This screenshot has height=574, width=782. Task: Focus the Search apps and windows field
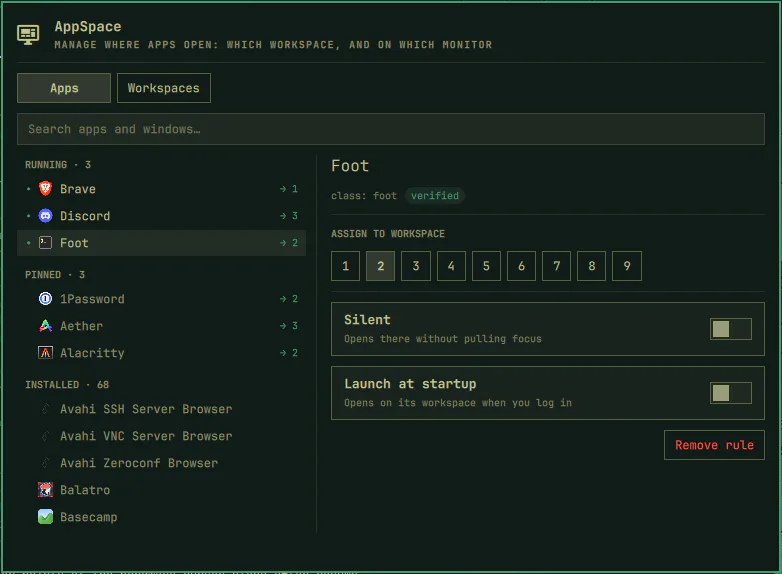click(391, 129)
